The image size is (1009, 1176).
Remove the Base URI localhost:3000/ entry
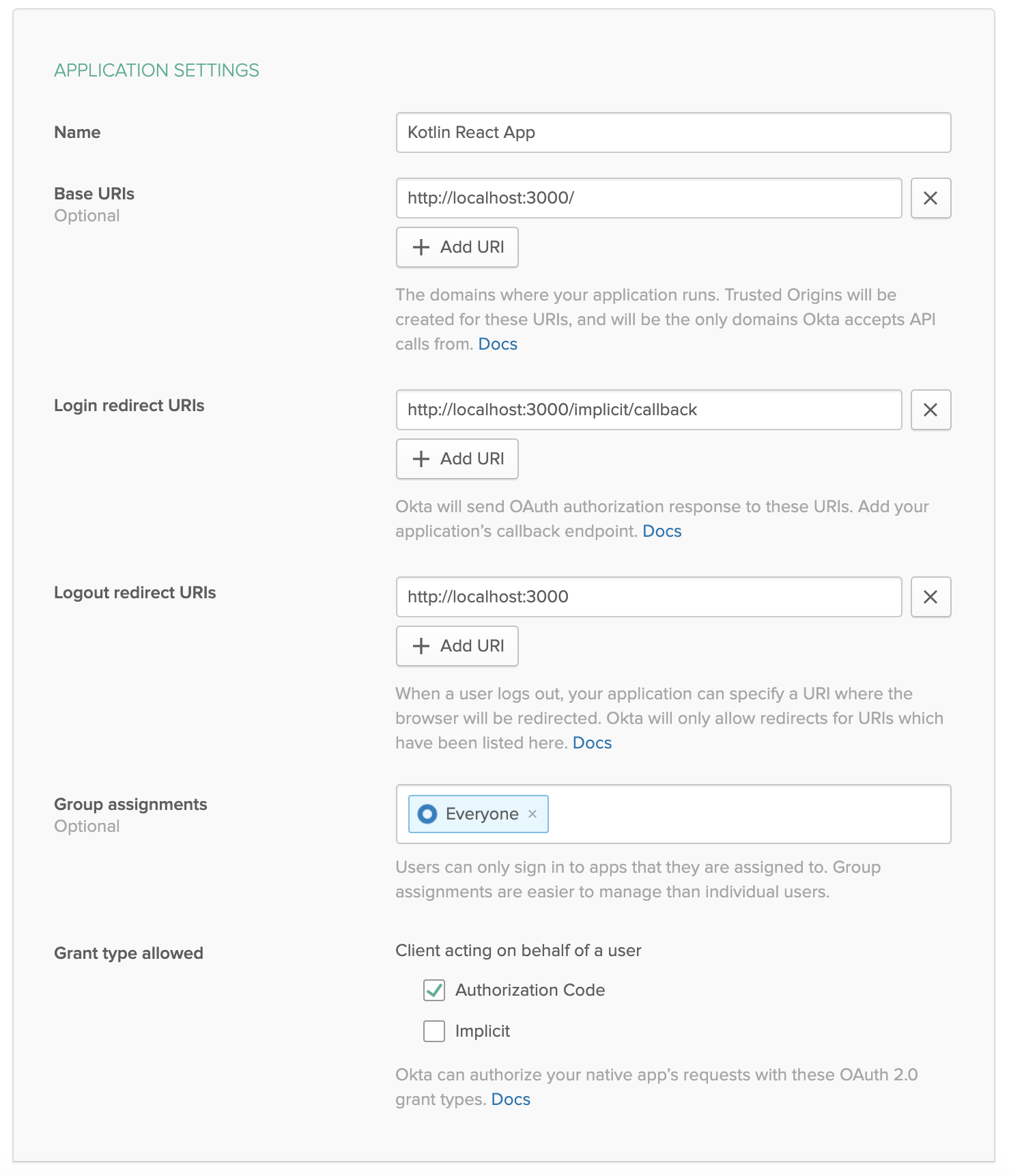point(930,198)
